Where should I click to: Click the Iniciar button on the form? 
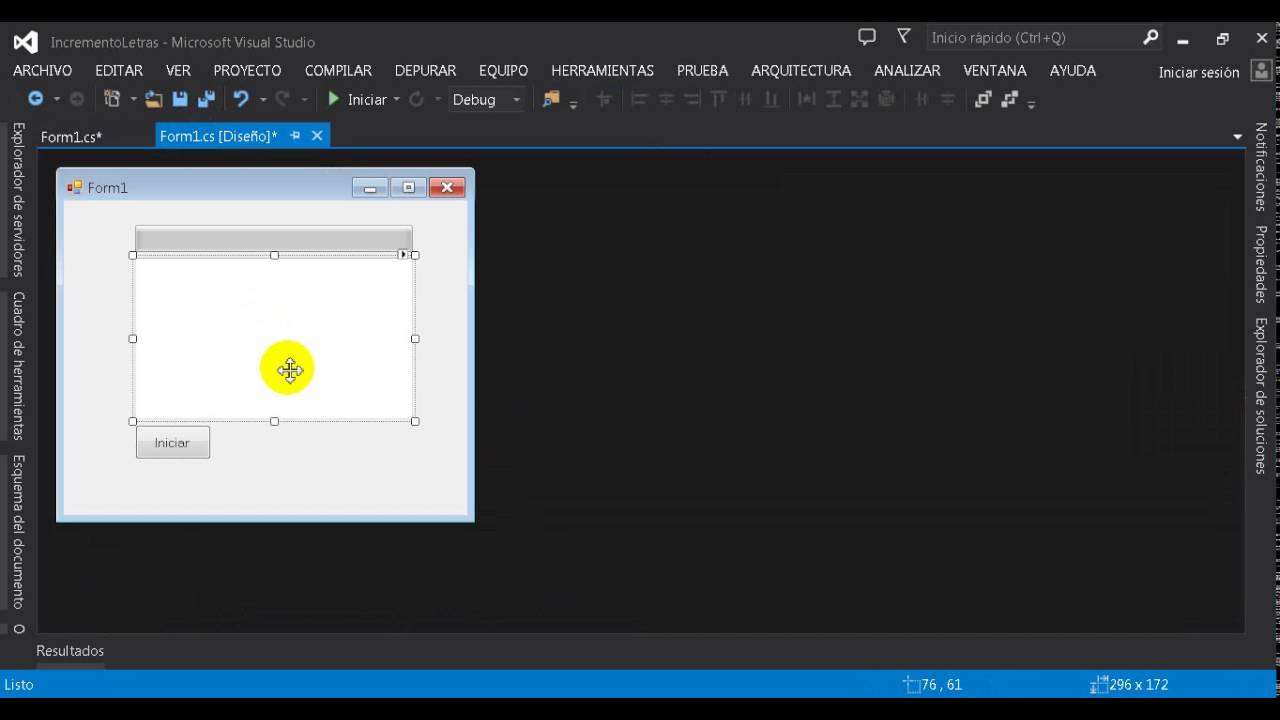173,442
